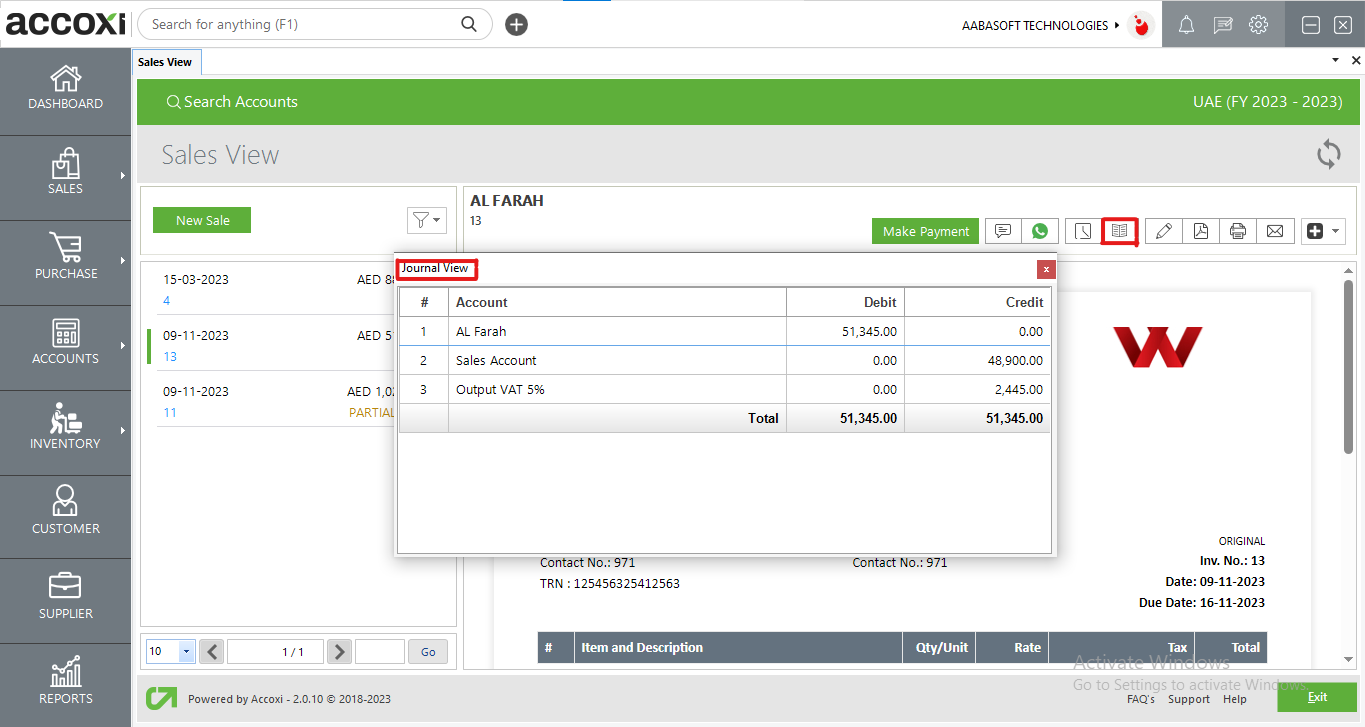
Task: Email the invoice via the envelope icon
Action: 1275,231
